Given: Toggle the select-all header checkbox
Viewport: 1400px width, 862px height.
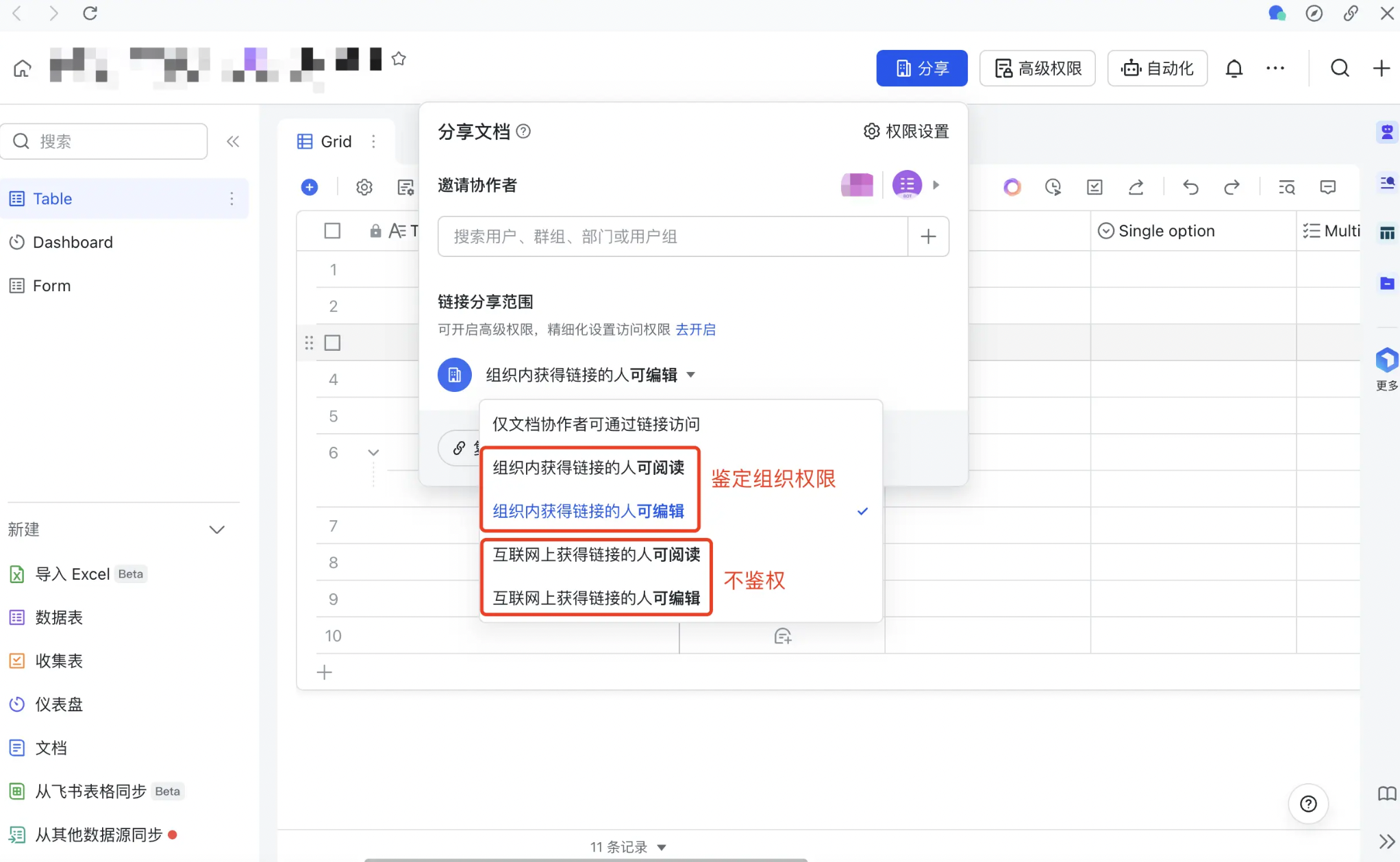Looking at the screenshot, I should point(332,231).
